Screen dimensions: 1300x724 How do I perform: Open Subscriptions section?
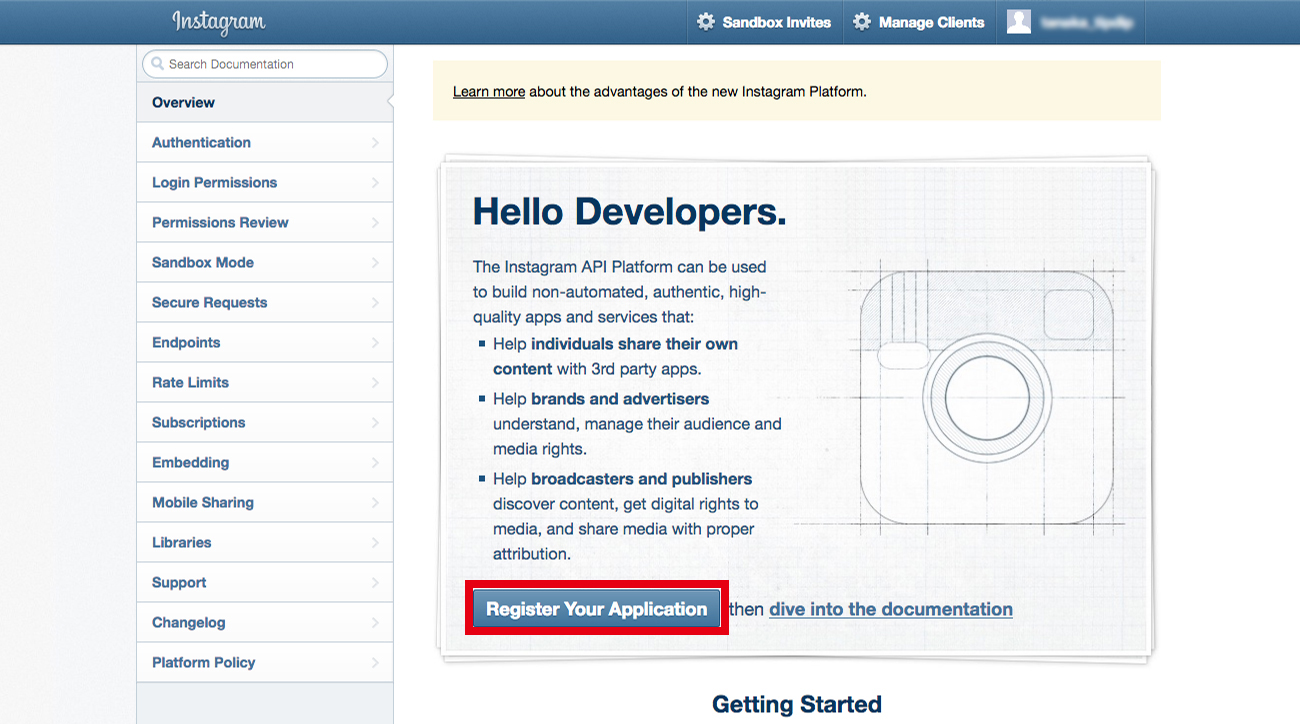click(x=265, y=422)
